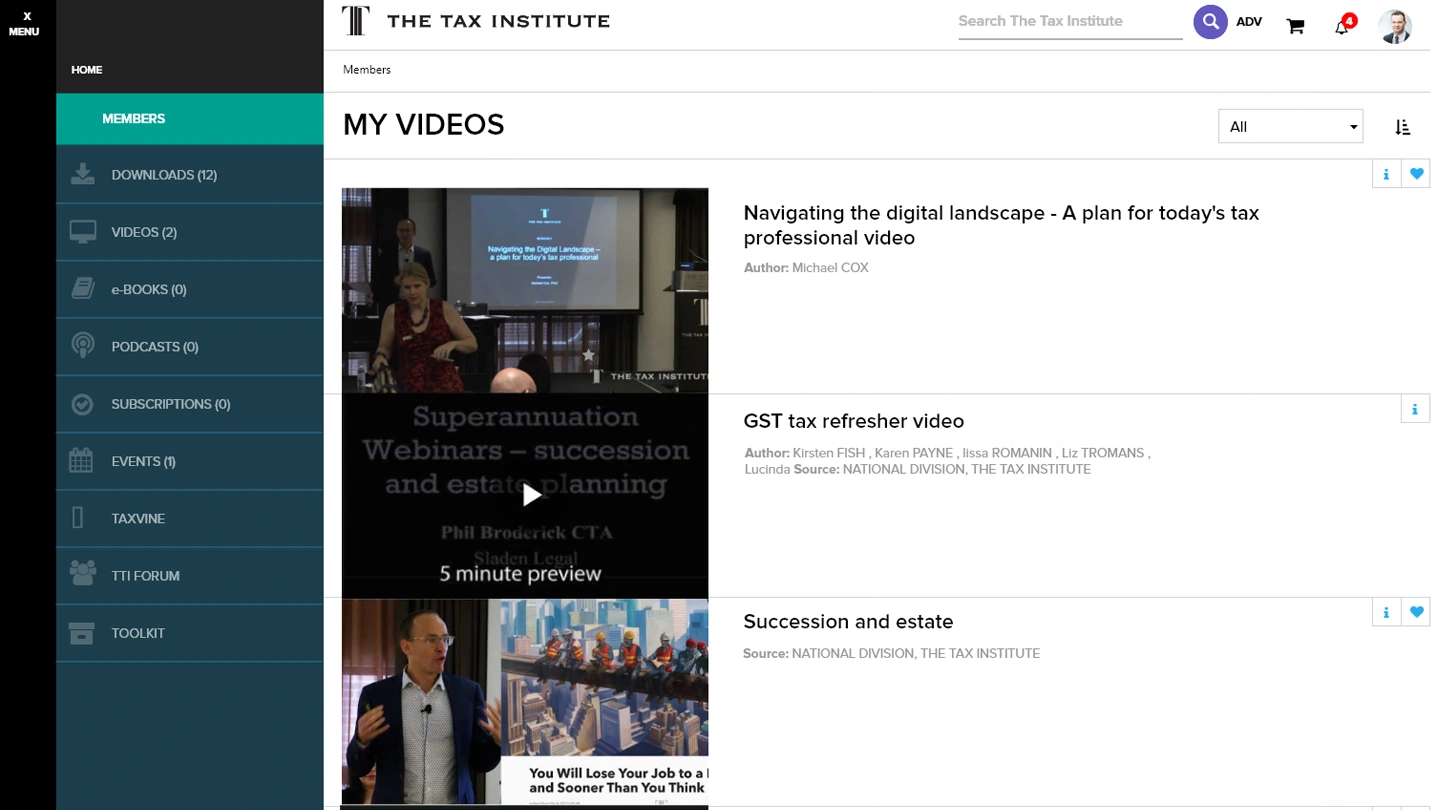Open the TTI Forum menu item

pyautogui.click(x=190, y=576)
